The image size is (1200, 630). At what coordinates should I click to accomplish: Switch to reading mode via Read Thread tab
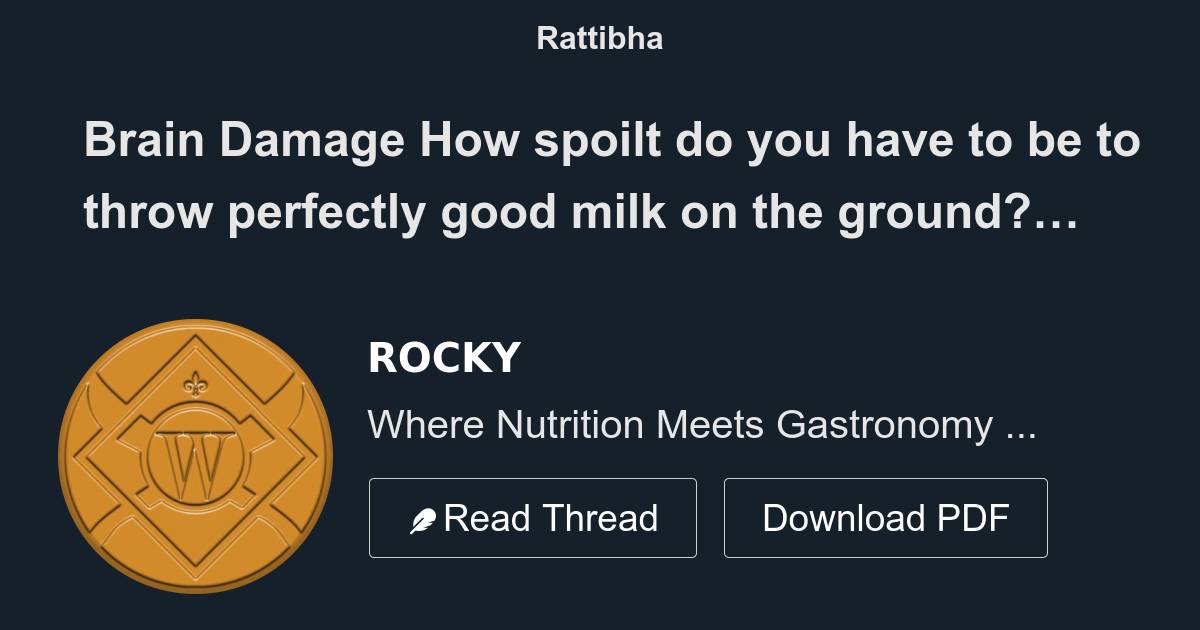533,517
